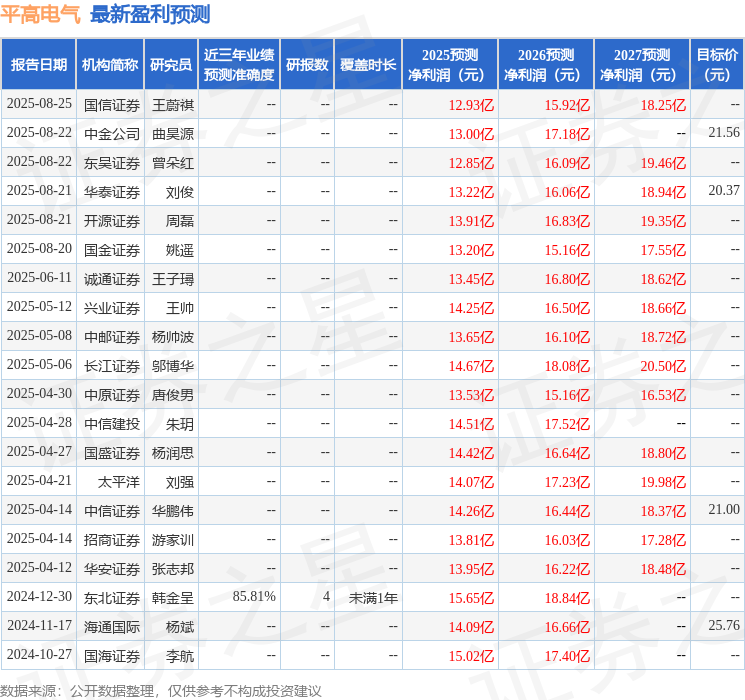Select 东北证券 row institution name
This screenshot has height=700, width=745.
click(x=112, y=598)
